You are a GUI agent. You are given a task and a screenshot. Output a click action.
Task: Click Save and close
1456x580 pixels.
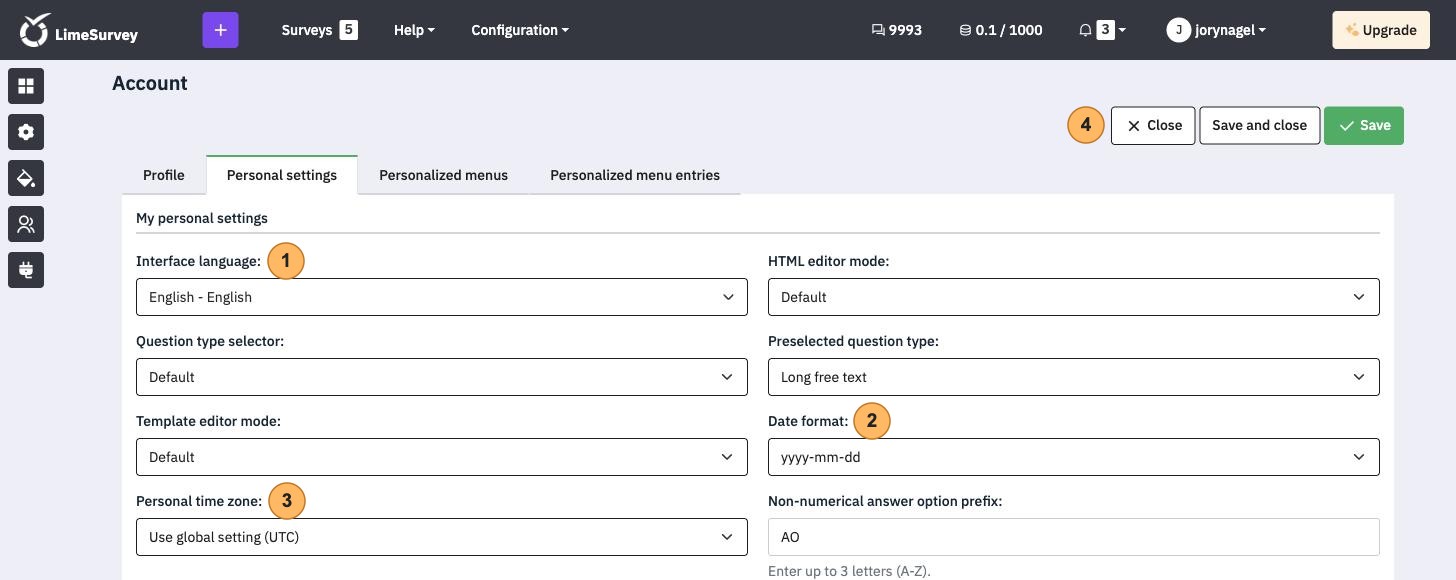1259,125
